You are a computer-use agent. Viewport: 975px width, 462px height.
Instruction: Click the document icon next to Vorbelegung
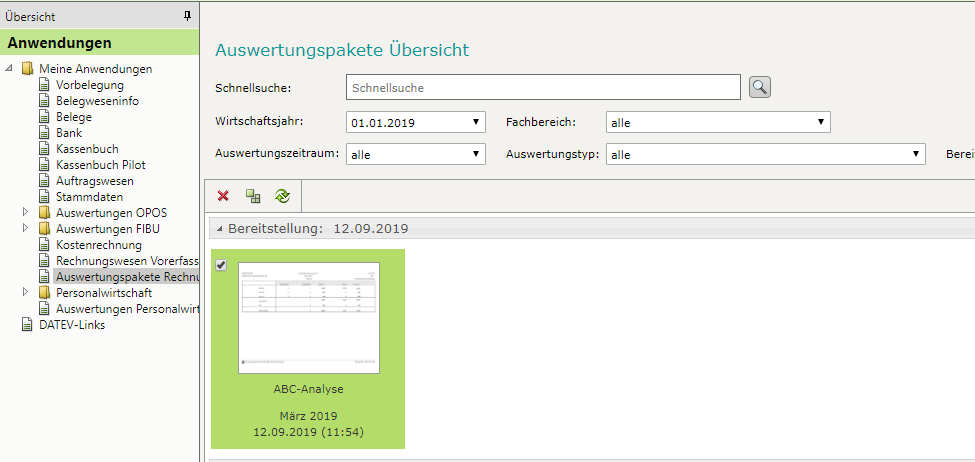click(44, 85)
